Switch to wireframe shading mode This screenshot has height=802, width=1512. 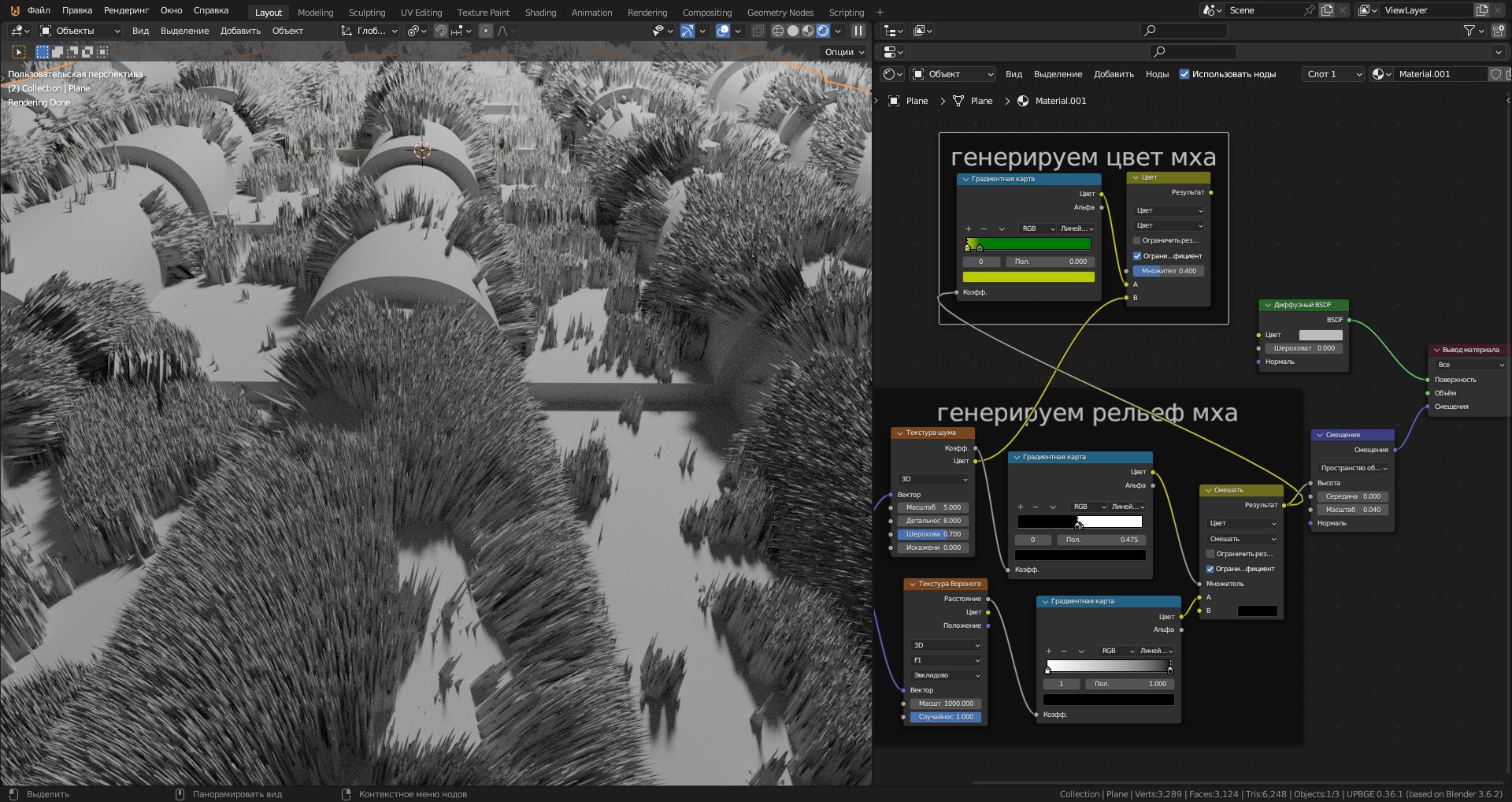tap(778, 31)
